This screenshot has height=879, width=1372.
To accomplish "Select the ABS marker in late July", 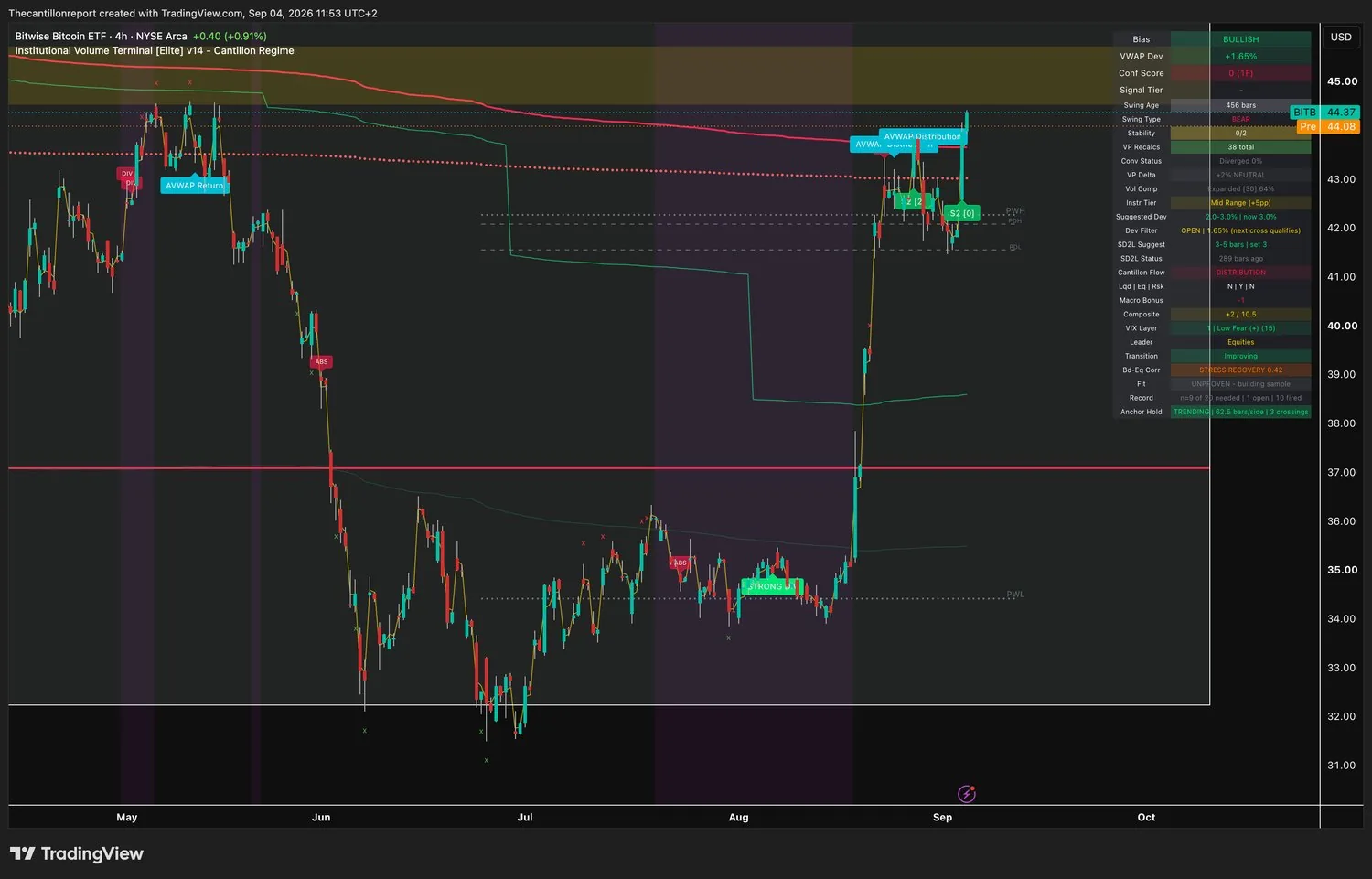I will click(x=680, y=563).
